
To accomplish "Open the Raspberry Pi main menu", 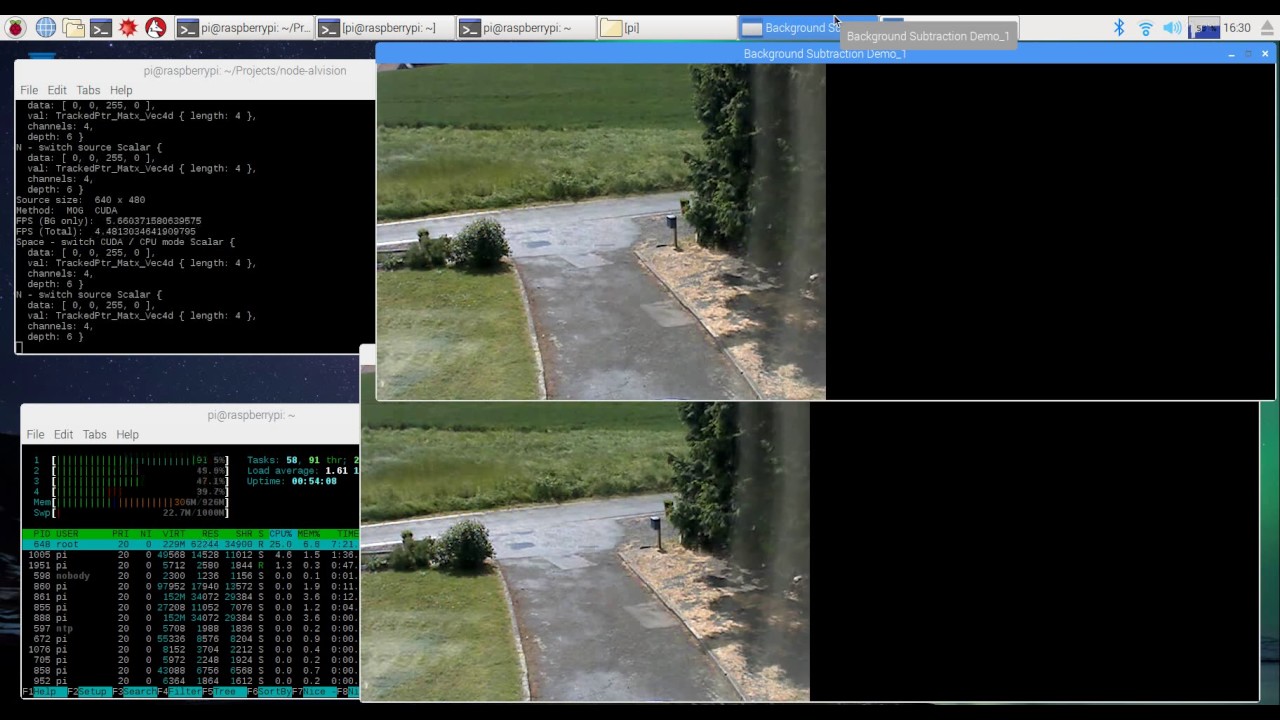I will [x=15, y=28].
